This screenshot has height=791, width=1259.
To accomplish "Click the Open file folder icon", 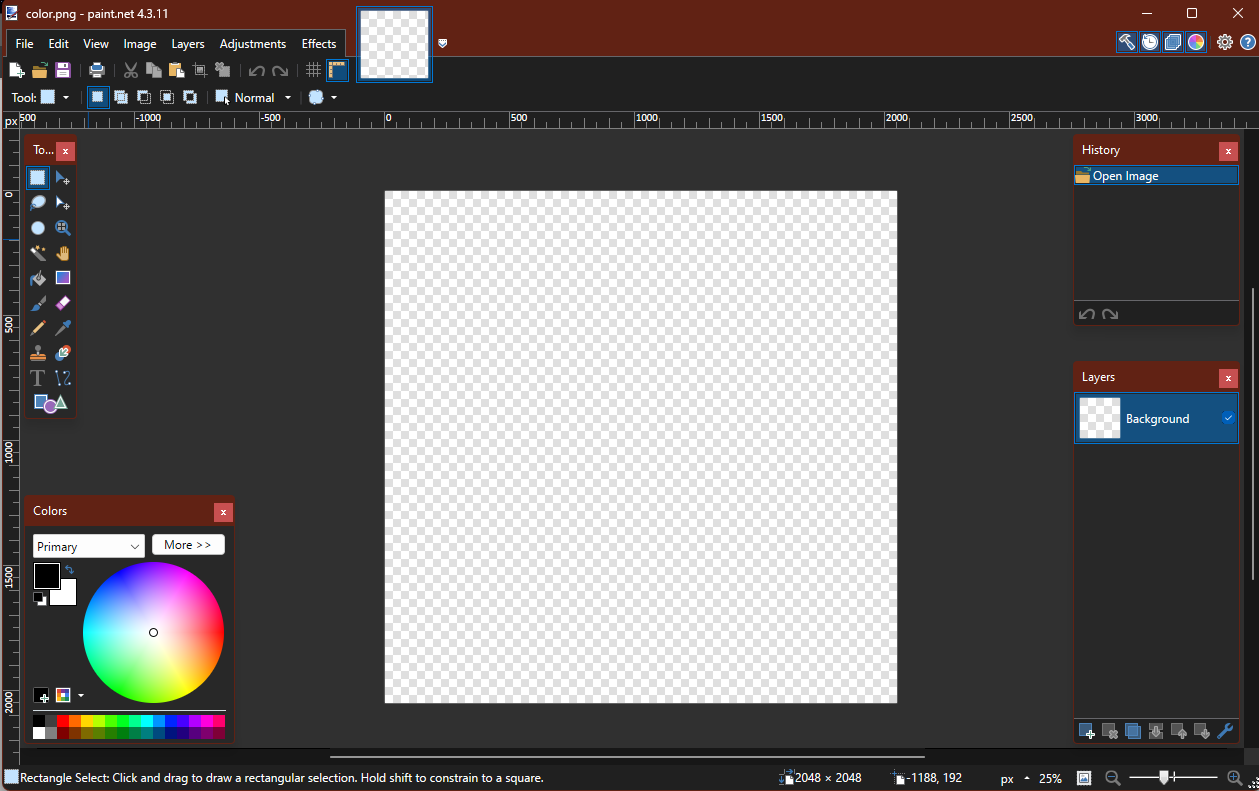I will [40, 70].
